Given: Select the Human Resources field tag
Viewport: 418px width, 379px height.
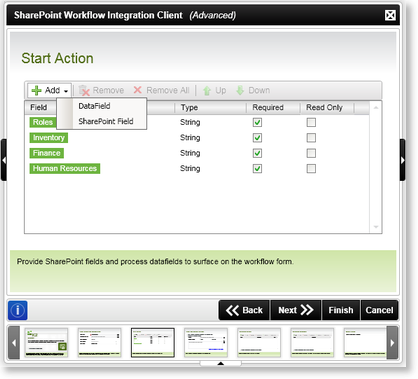Looking at the screenshot, I should [65, 168].
